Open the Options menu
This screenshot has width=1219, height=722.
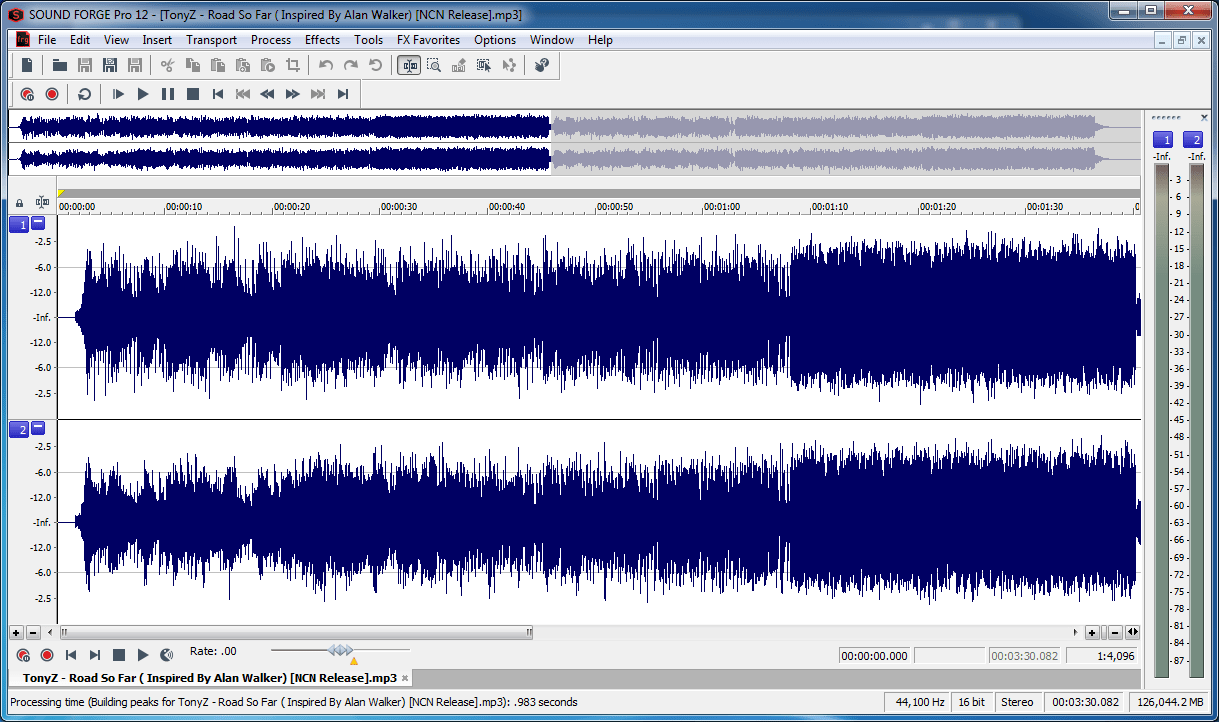[495, 40]
